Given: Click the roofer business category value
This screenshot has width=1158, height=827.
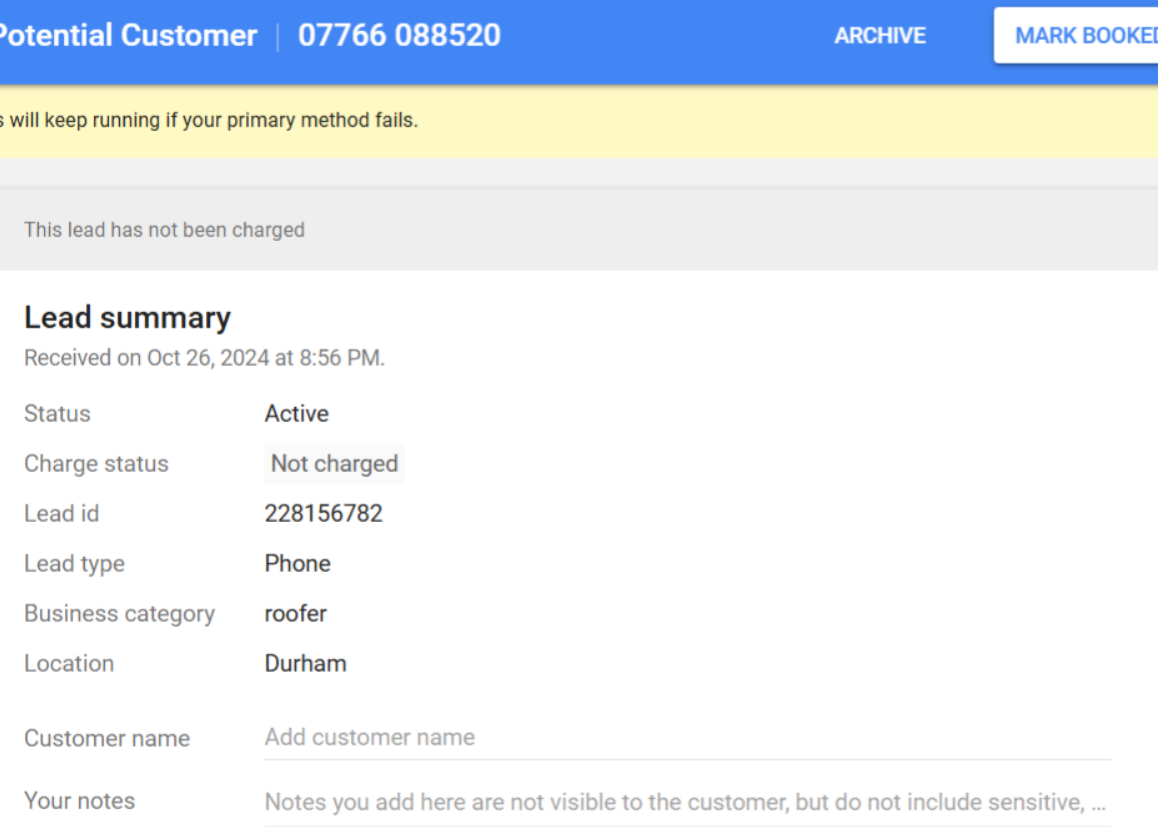Looking at the screenshot, I should [295, 614].
